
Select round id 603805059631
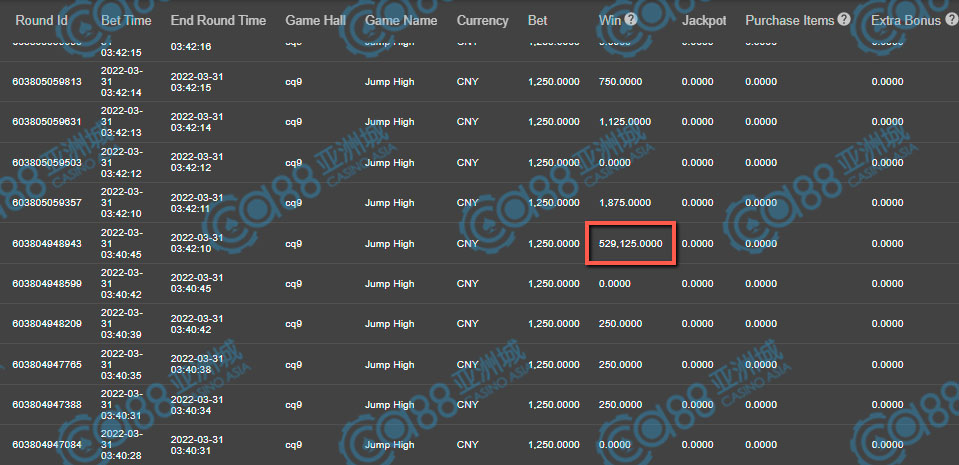pyautogui.click(x=47, y=122)
